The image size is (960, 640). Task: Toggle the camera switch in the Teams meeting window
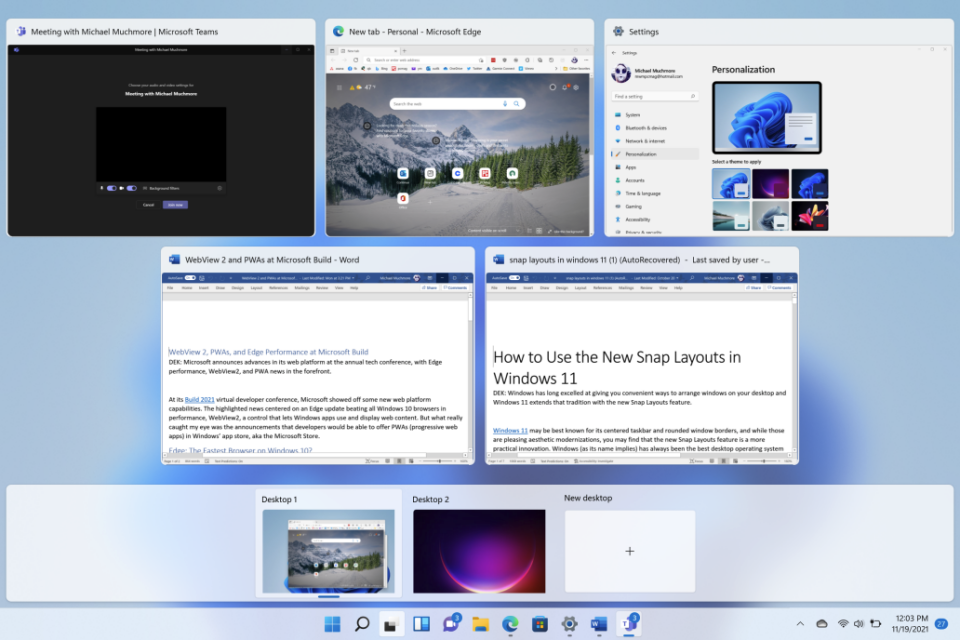[x=131, y=188]
